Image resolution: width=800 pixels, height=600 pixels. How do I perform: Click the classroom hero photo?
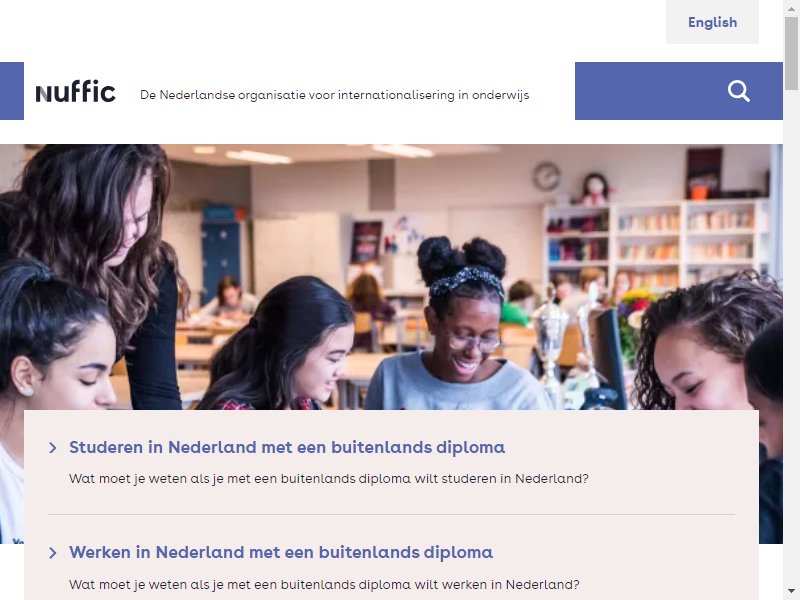click(x=391, y=277)
